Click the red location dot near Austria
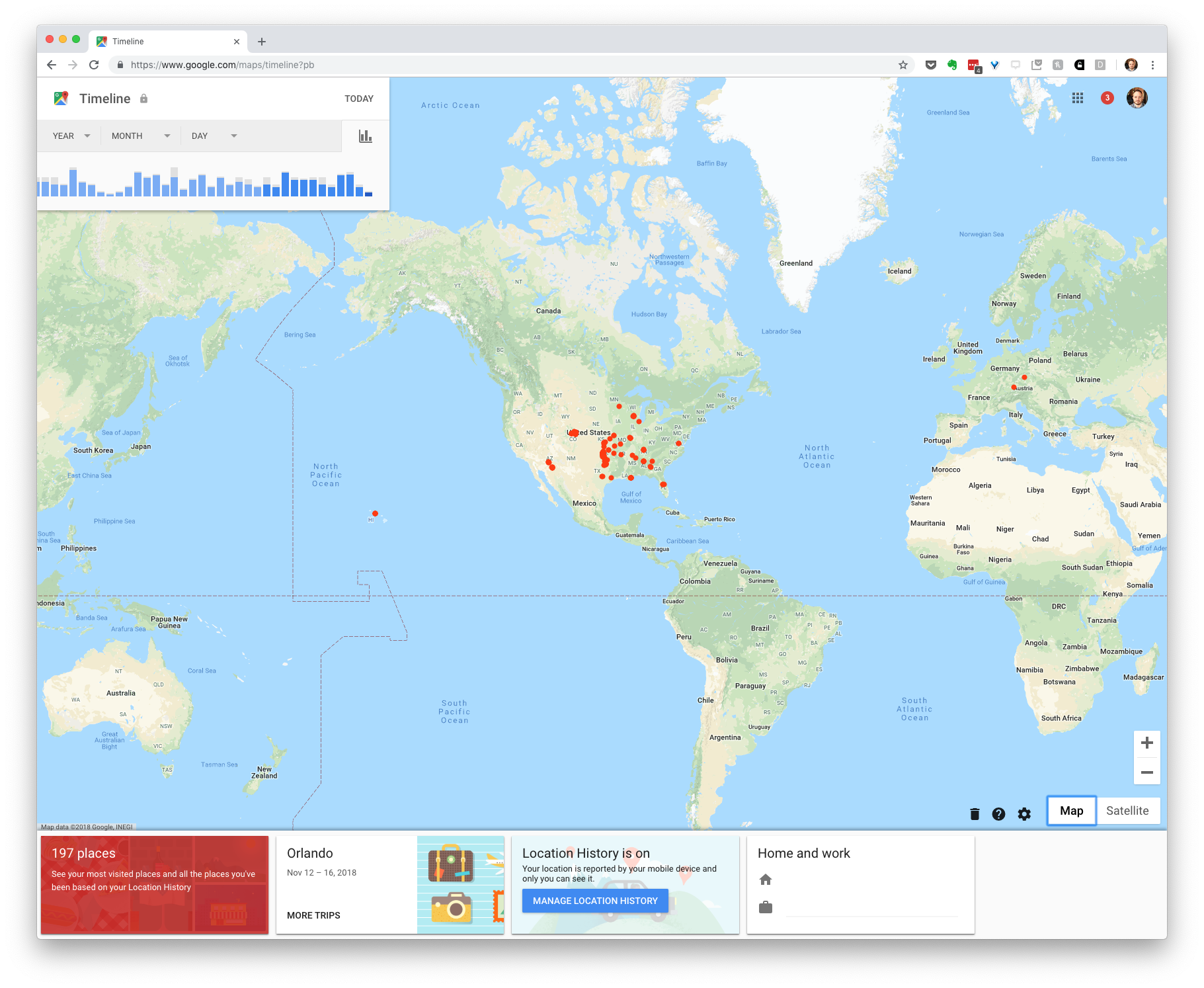This screenshot has width=1204, height=988. click(1014, 387)
